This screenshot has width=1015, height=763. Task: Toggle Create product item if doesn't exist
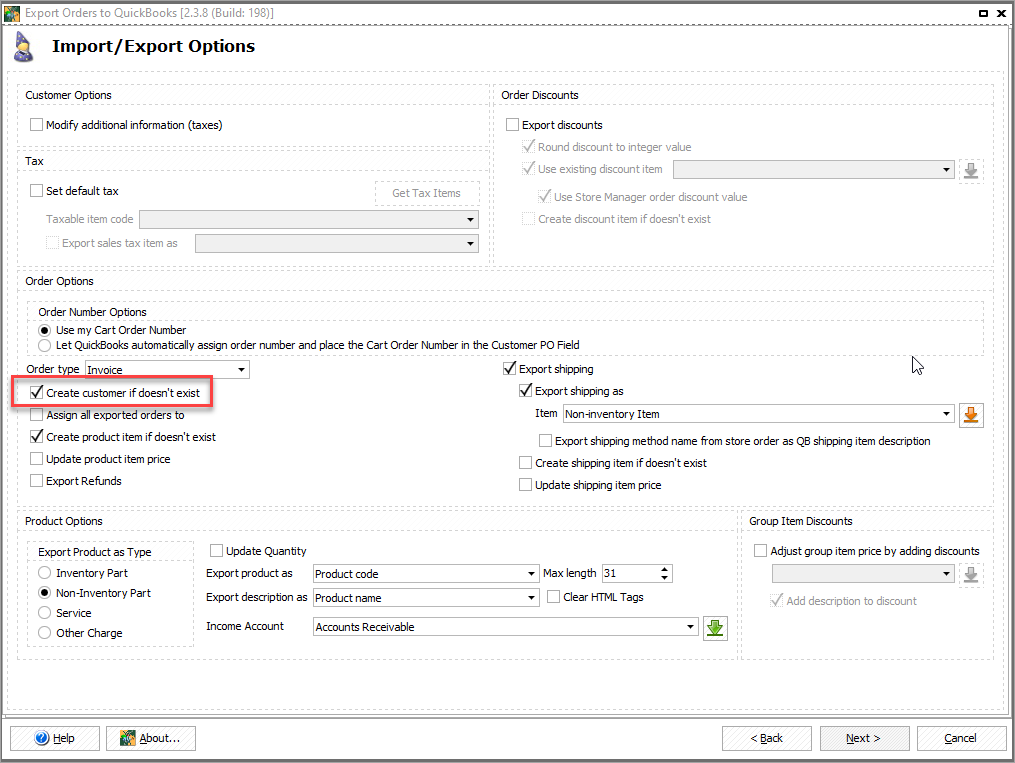pyautogui.click(x=37, y=436)
